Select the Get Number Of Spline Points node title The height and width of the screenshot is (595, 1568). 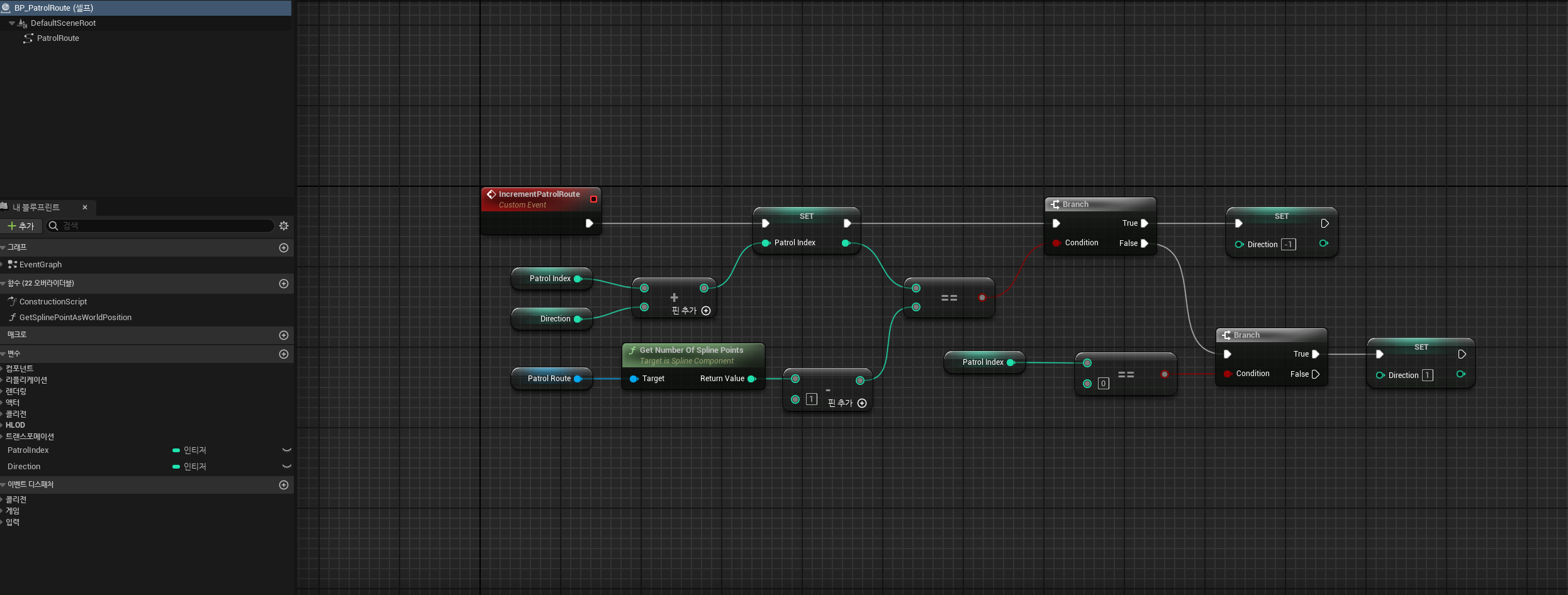[692, 350]
